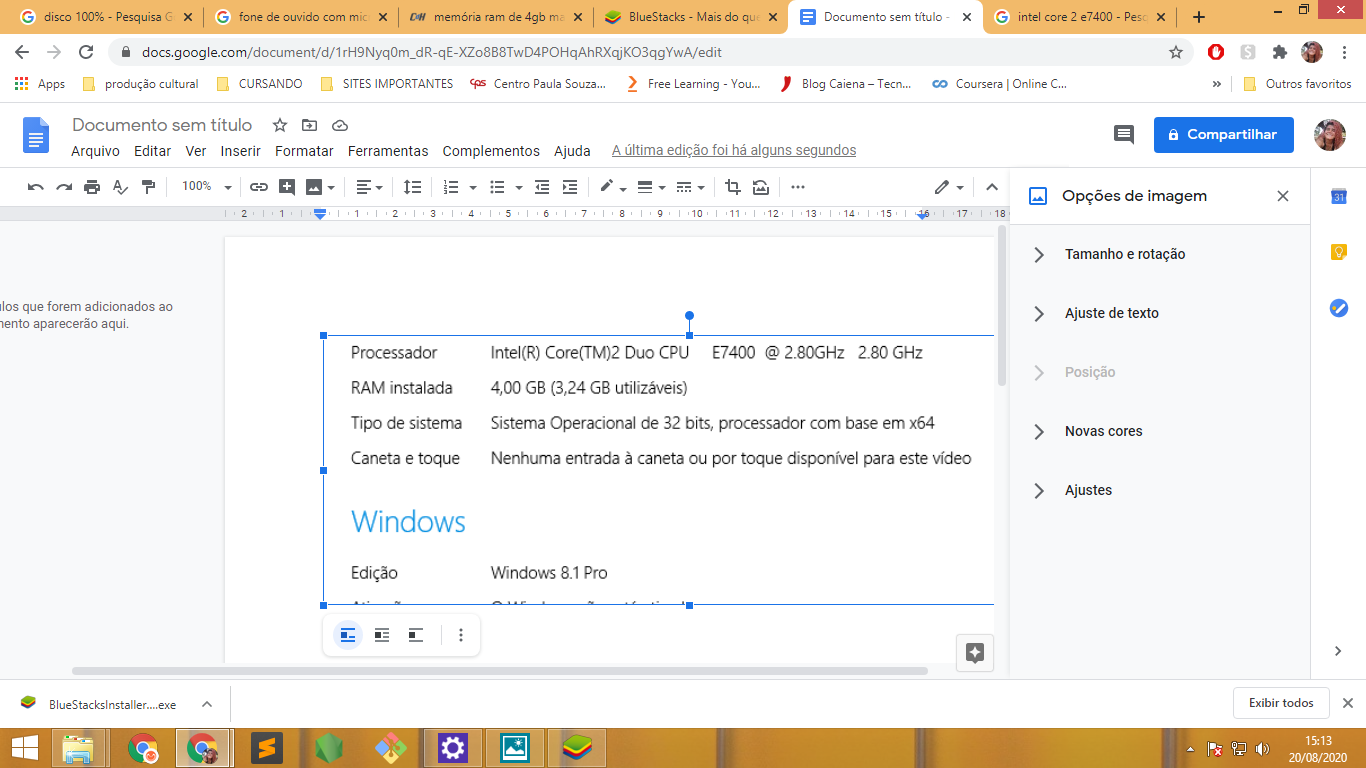1366x768 pixels.
Task: Open the border dash style dropdown
Action: pos(689,187)
